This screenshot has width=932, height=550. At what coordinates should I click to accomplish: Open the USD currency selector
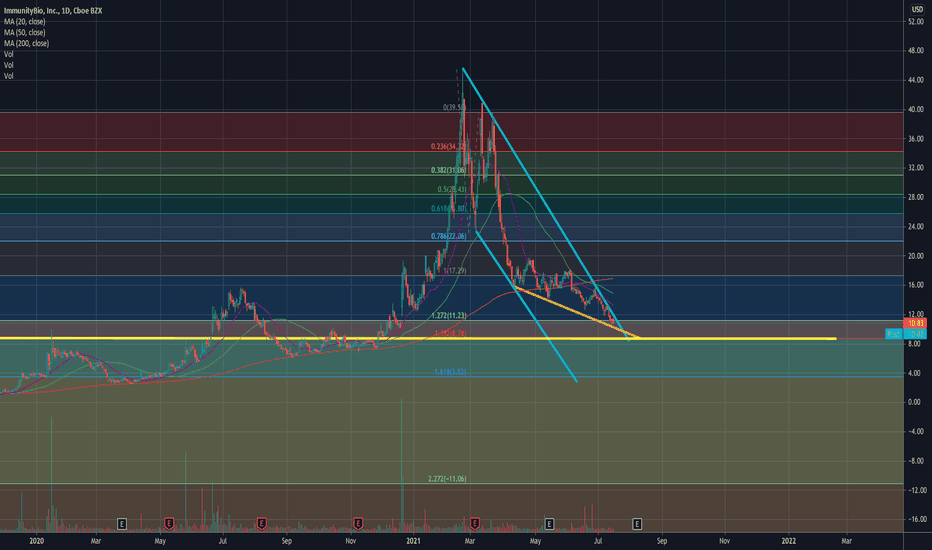tap(917, 9)
